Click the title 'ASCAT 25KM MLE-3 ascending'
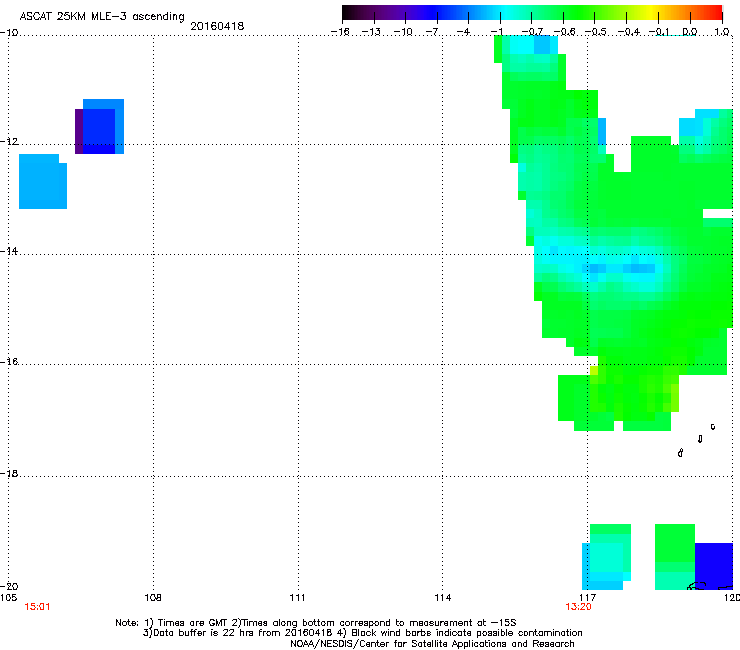 pyautogui.click(x=102, y=16)
